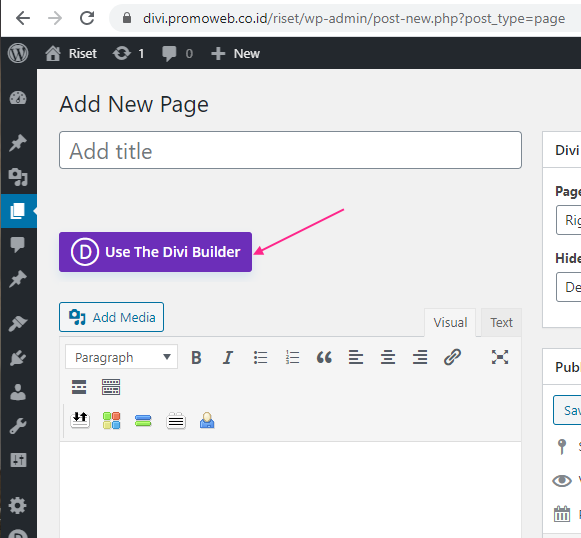581x538 pixels.
Task: Click the person author shortcode icon
Action: click(x=207, y=421)
